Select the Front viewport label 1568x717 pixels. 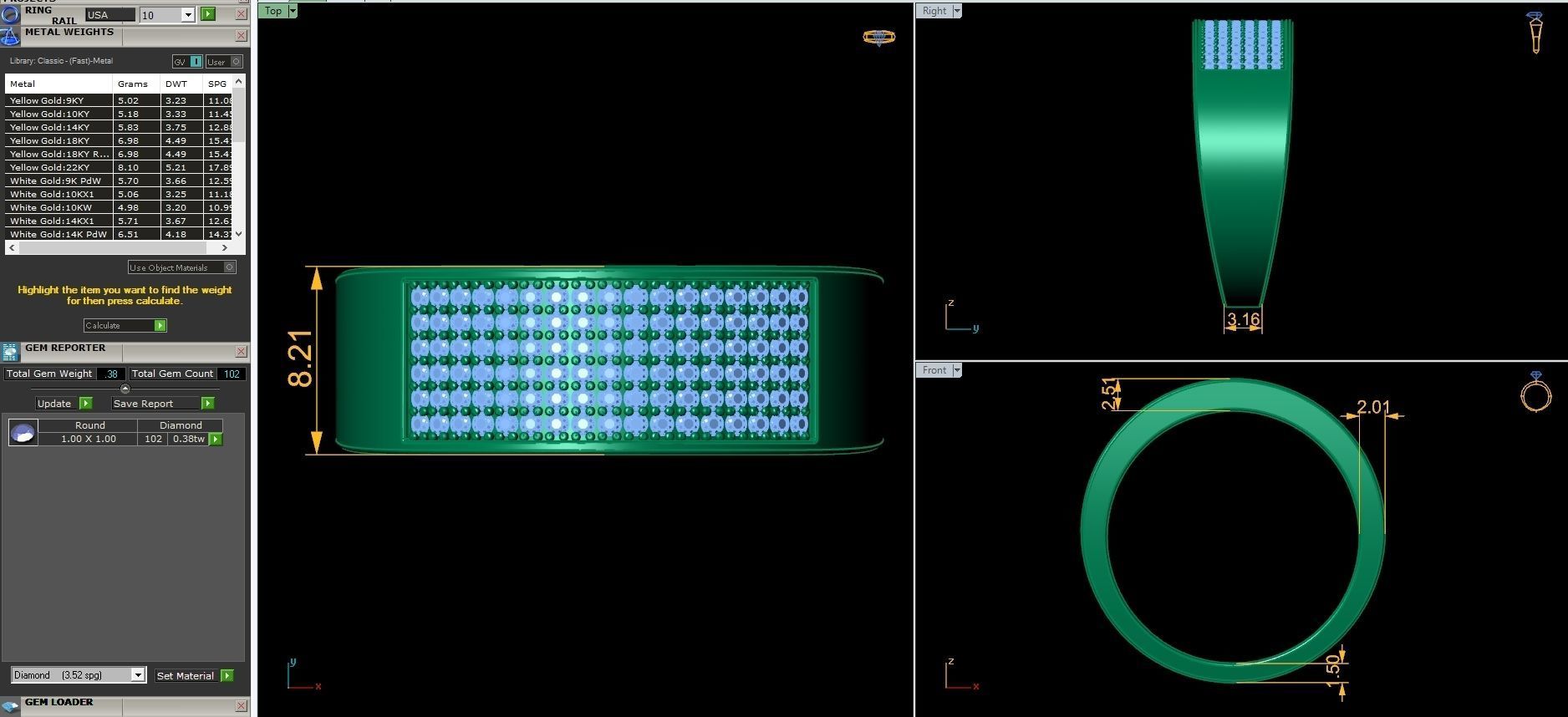coord(934,370)
